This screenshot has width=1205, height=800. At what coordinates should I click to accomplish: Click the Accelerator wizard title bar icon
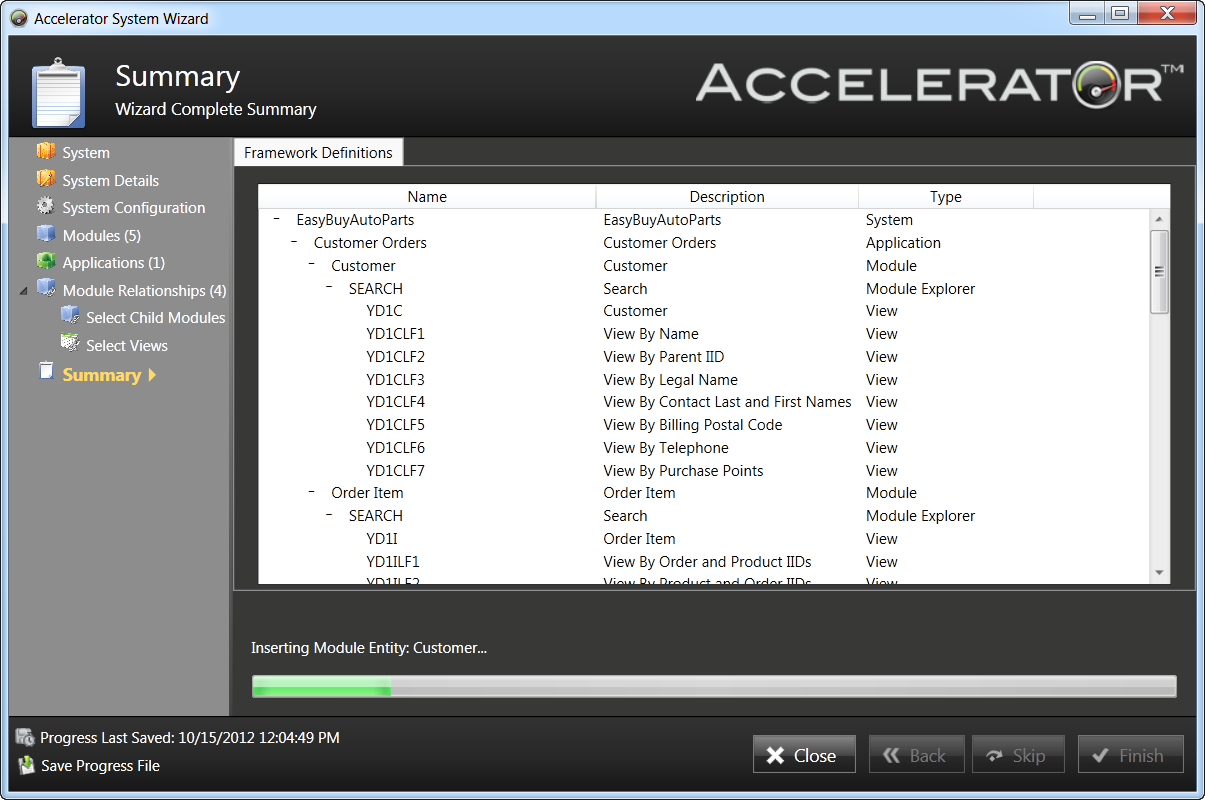coord(18,18)
